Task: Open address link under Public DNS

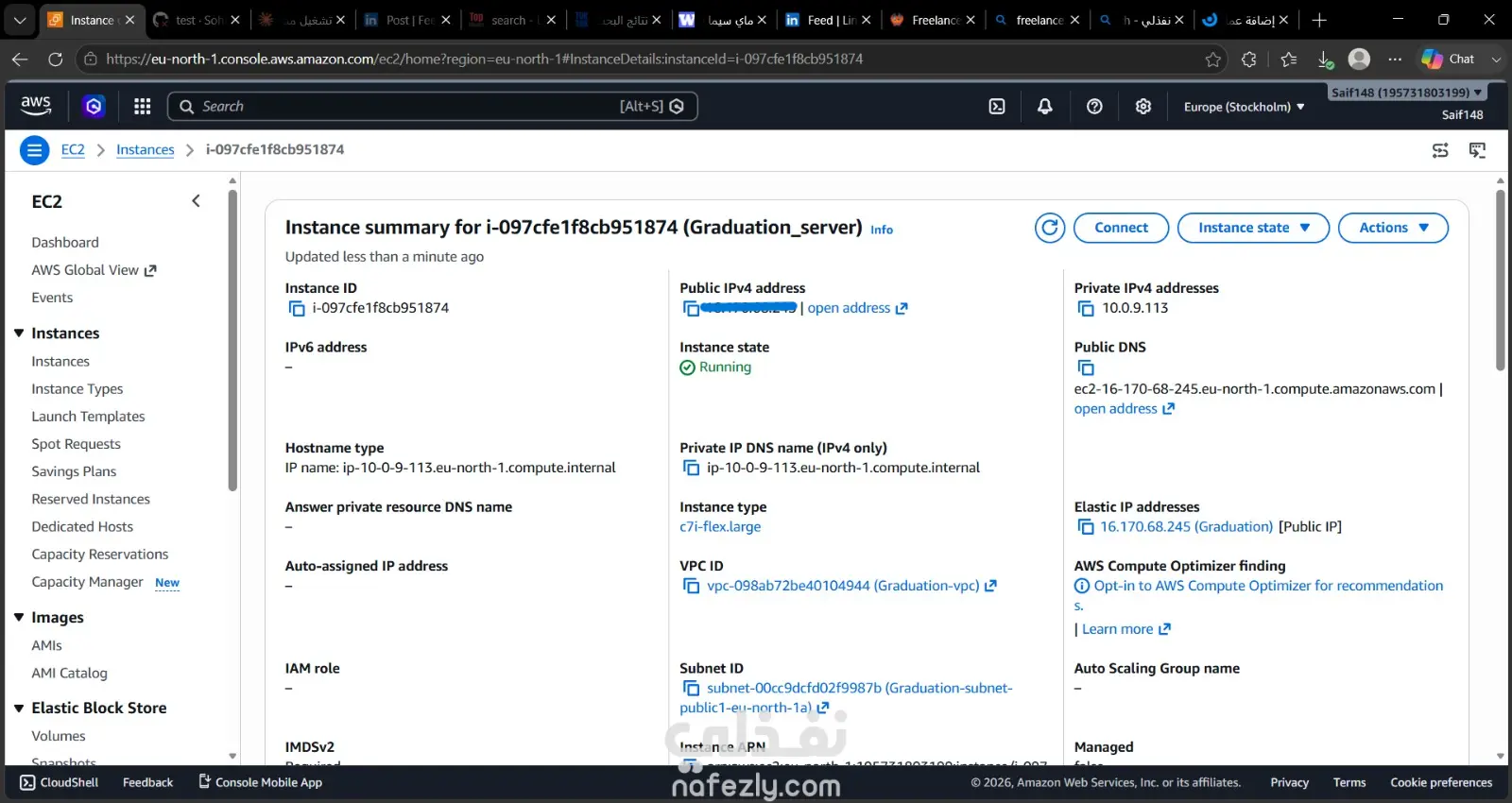Action: (x=1125, y=409)
